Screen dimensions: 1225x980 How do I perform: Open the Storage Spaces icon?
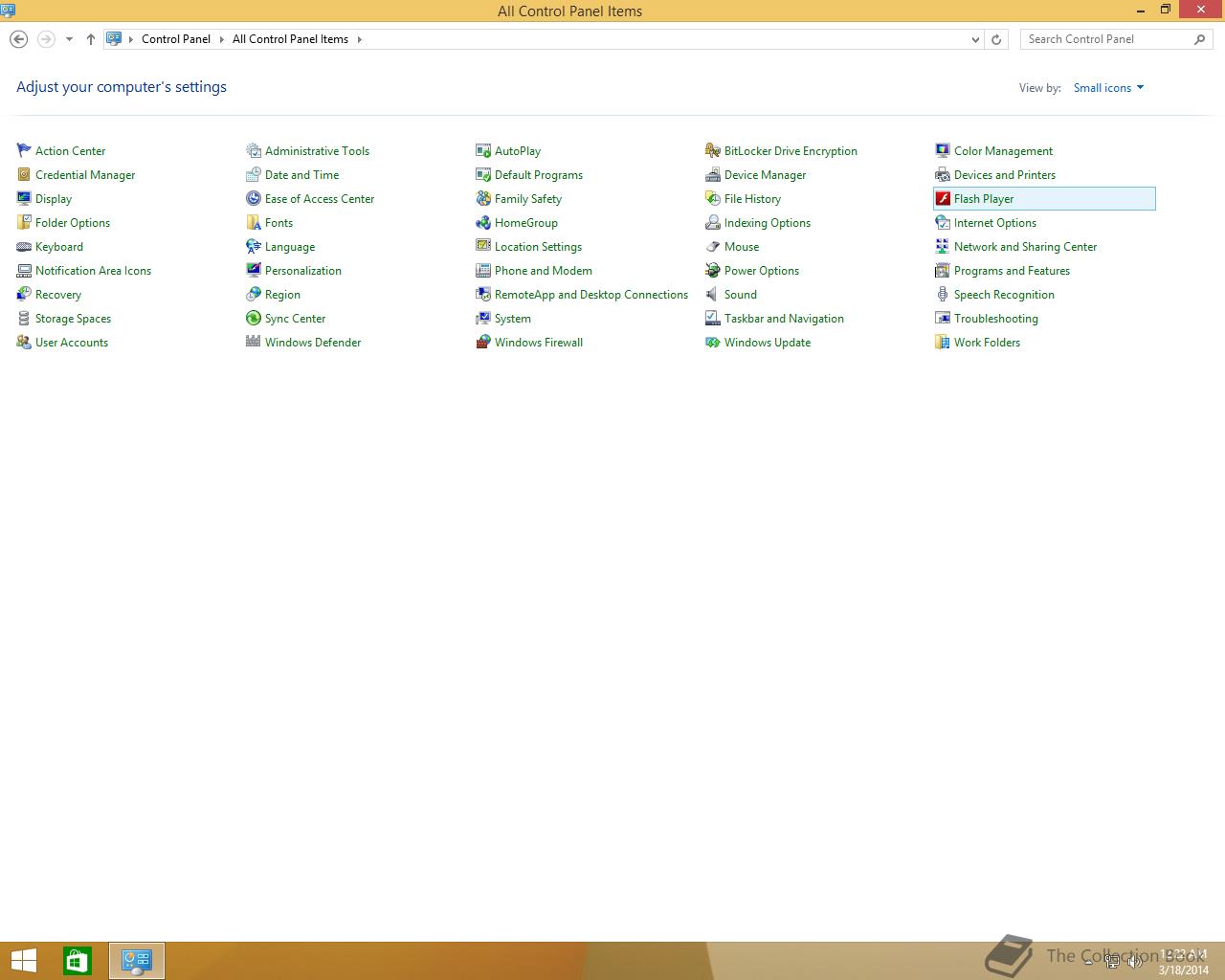point(24,318)
